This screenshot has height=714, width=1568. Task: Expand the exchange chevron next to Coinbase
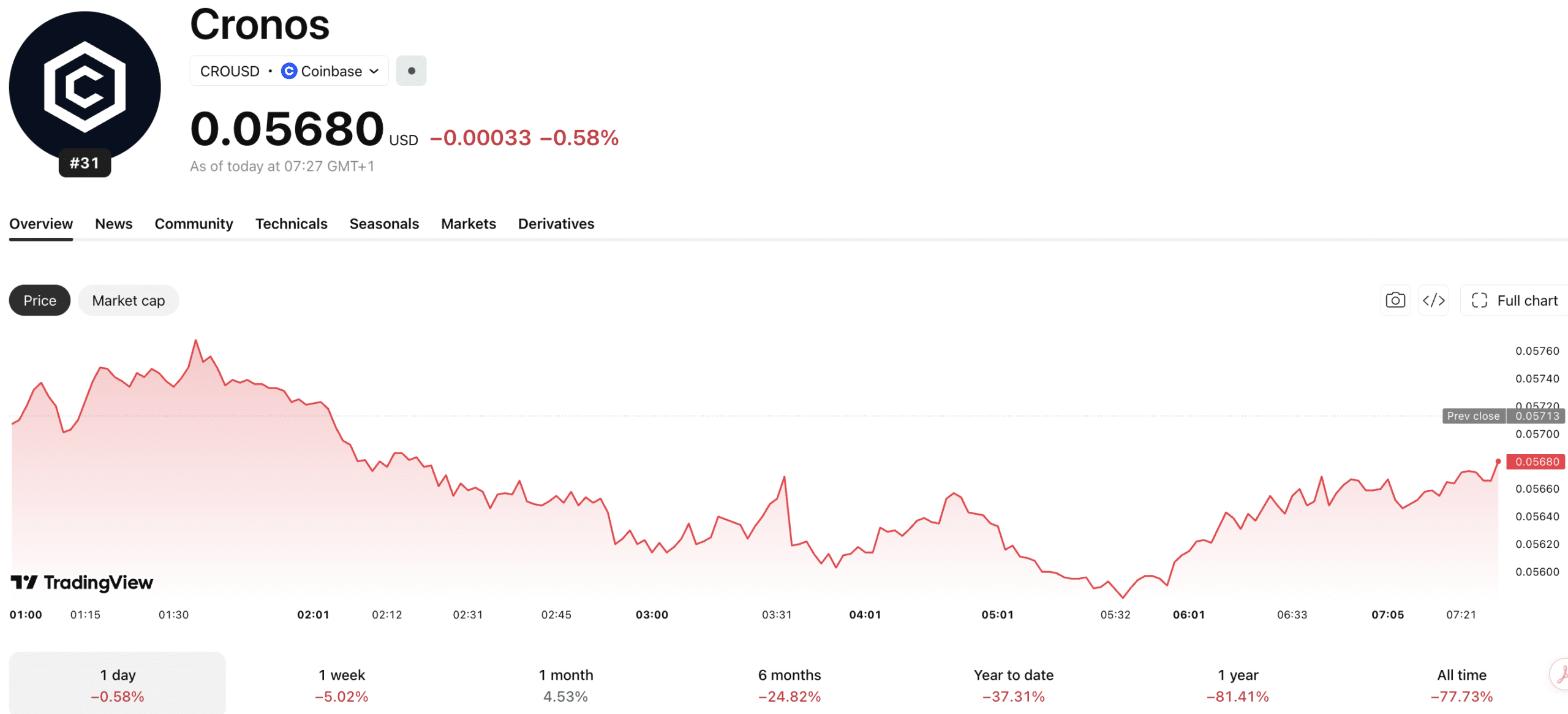point(374,71)
